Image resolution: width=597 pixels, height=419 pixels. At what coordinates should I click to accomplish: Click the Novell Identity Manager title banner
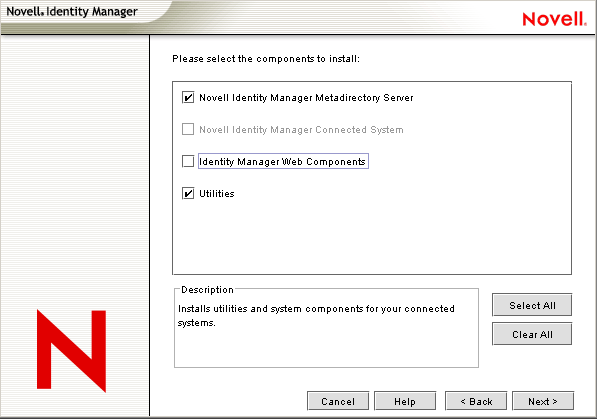[72, 11]
